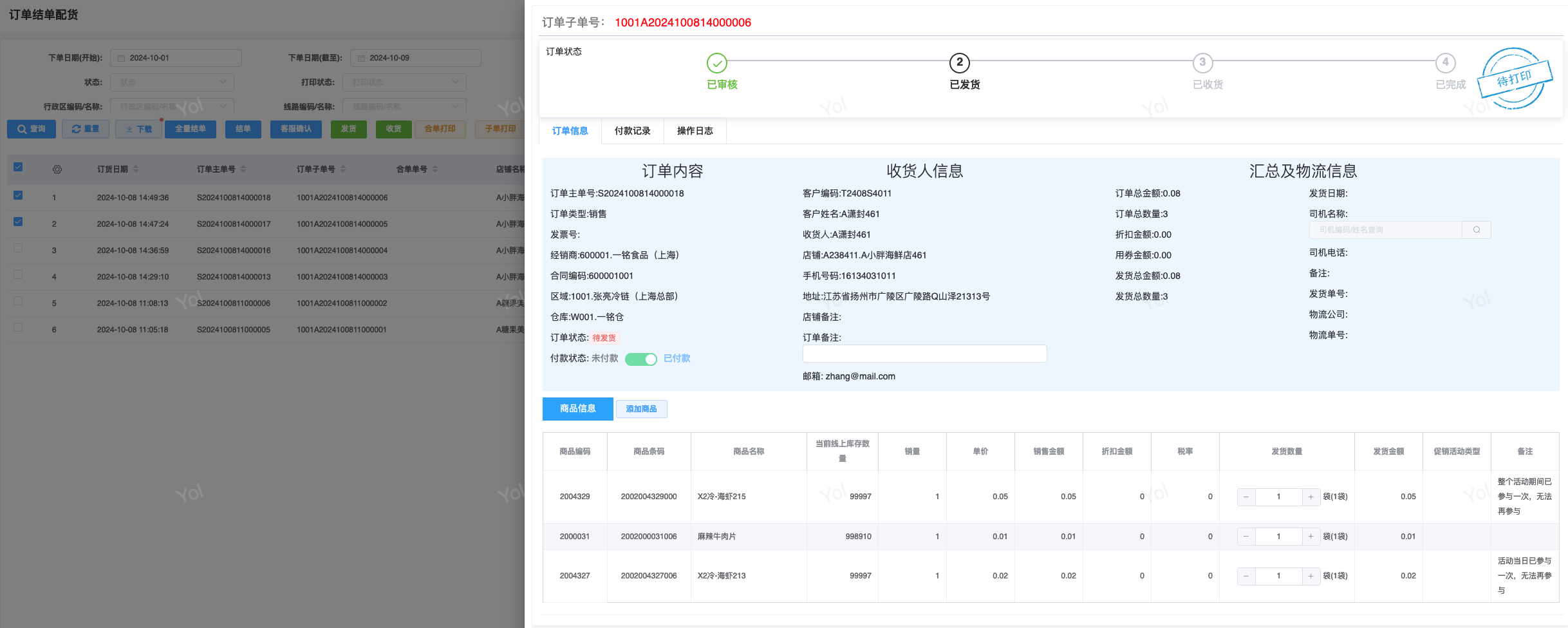Open the 打印状态 dropdown
Image resolution: width=1568 pixels, height=628 pixels.
[x=404, y=82]
